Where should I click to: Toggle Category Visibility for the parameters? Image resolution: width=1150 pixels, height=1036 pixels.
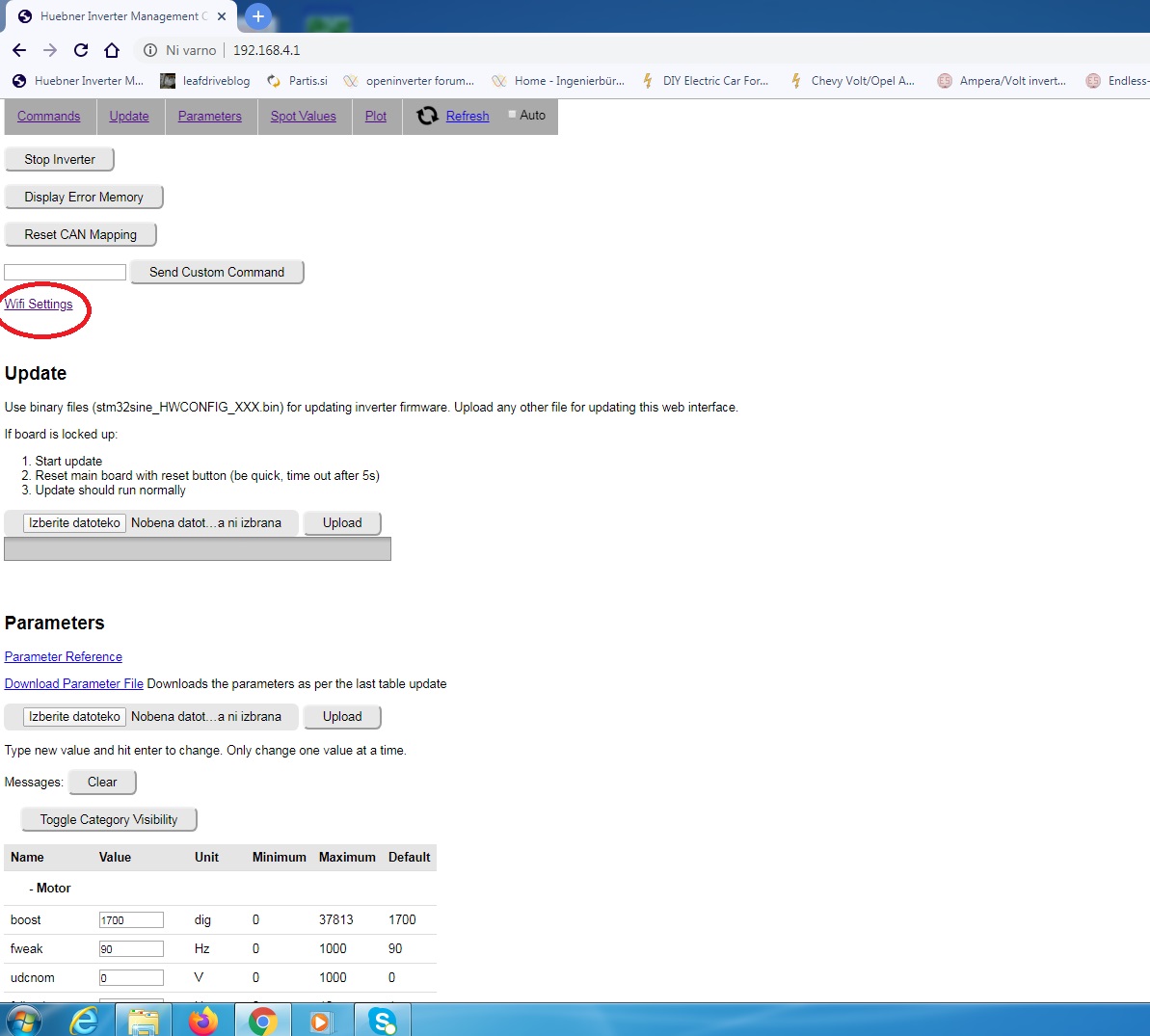tap(109, 819)
